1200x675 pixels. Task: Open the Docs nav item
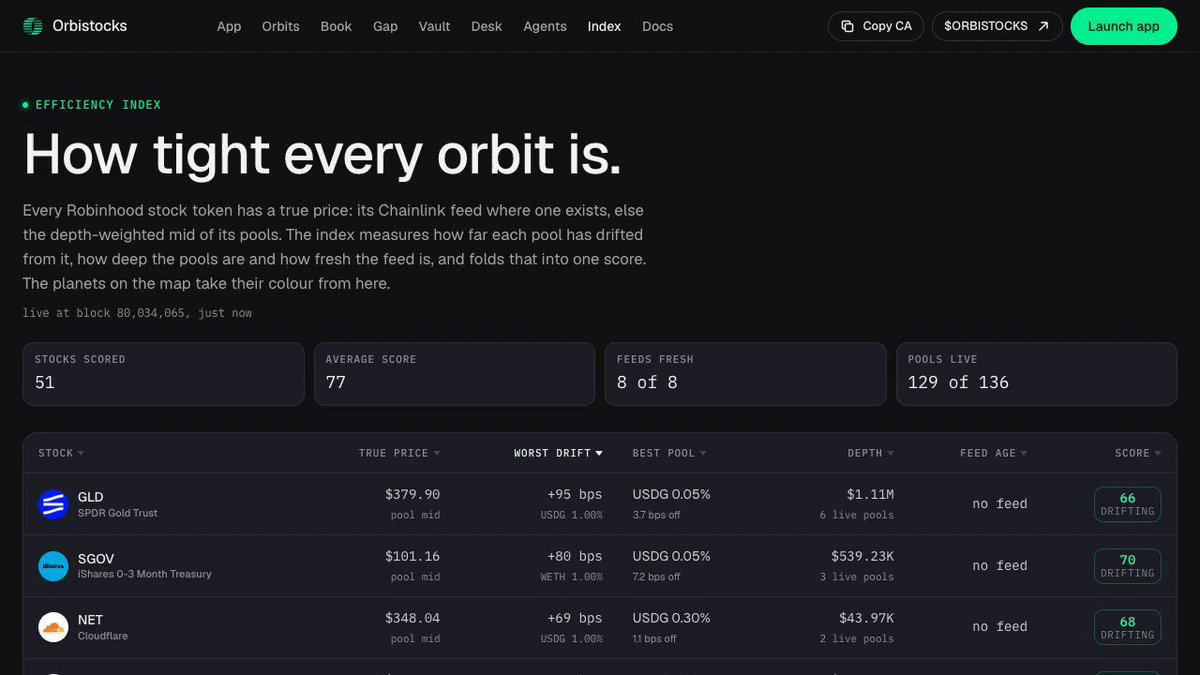657,26
